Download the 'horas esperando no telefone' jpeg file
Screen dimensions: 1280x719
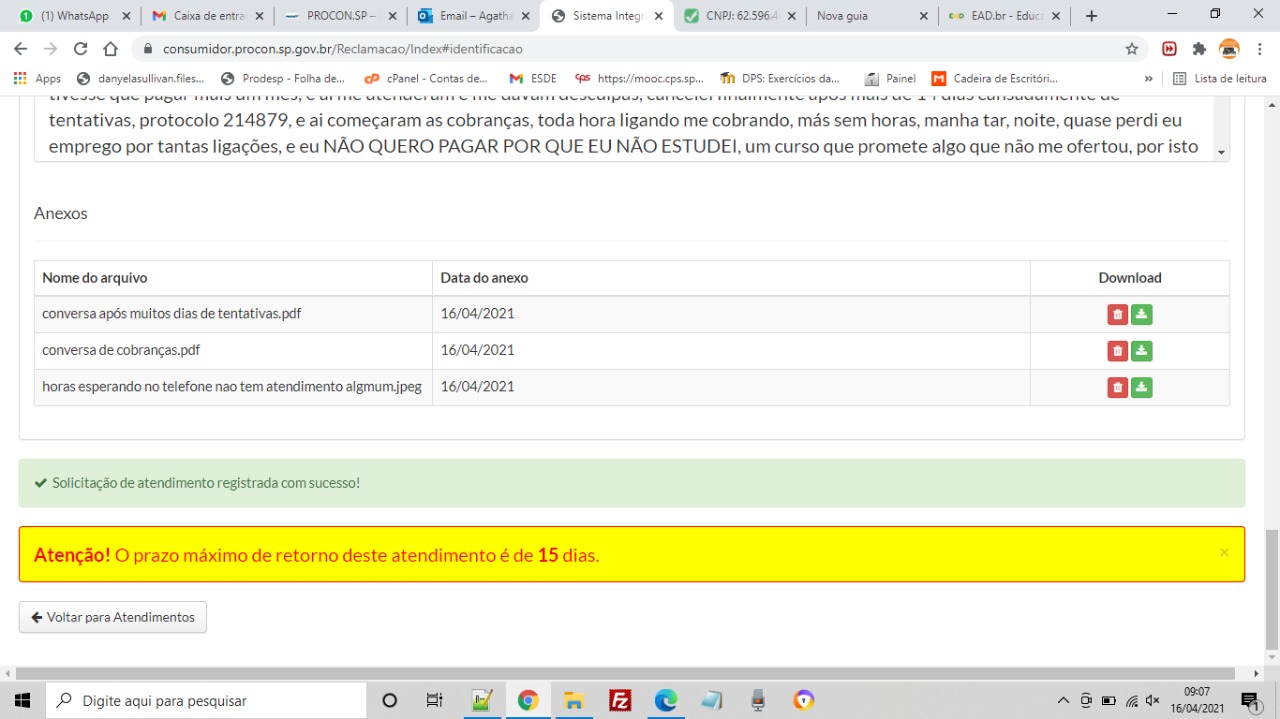1141,387
